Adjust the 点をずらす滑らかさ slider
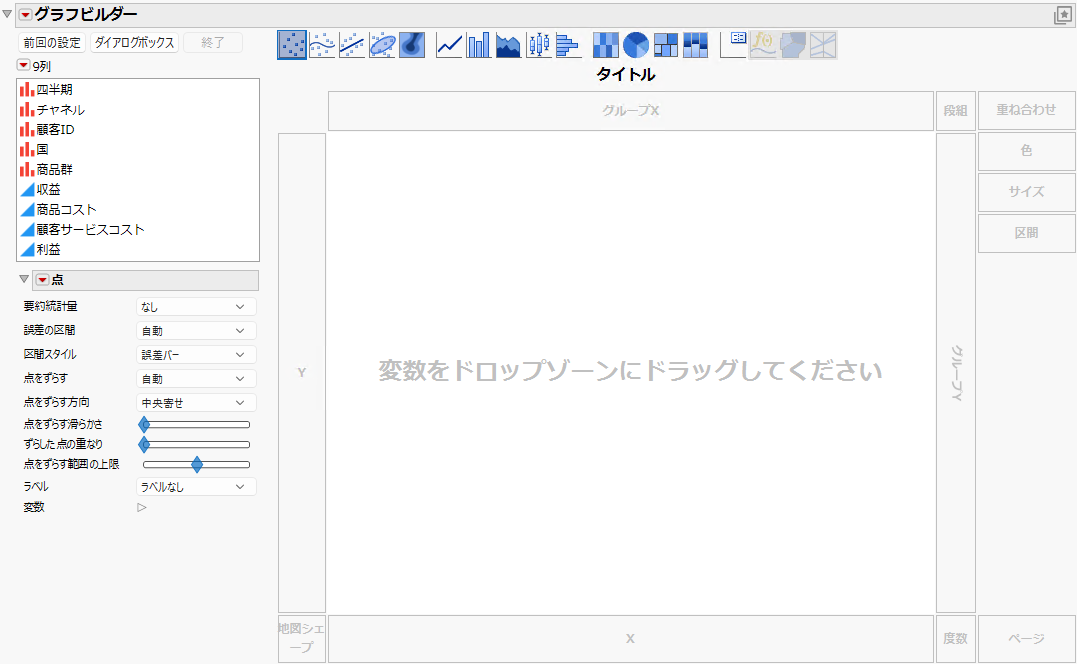Image resolution: width=1077 pixels, height=664 pixels. coord(196,424)
